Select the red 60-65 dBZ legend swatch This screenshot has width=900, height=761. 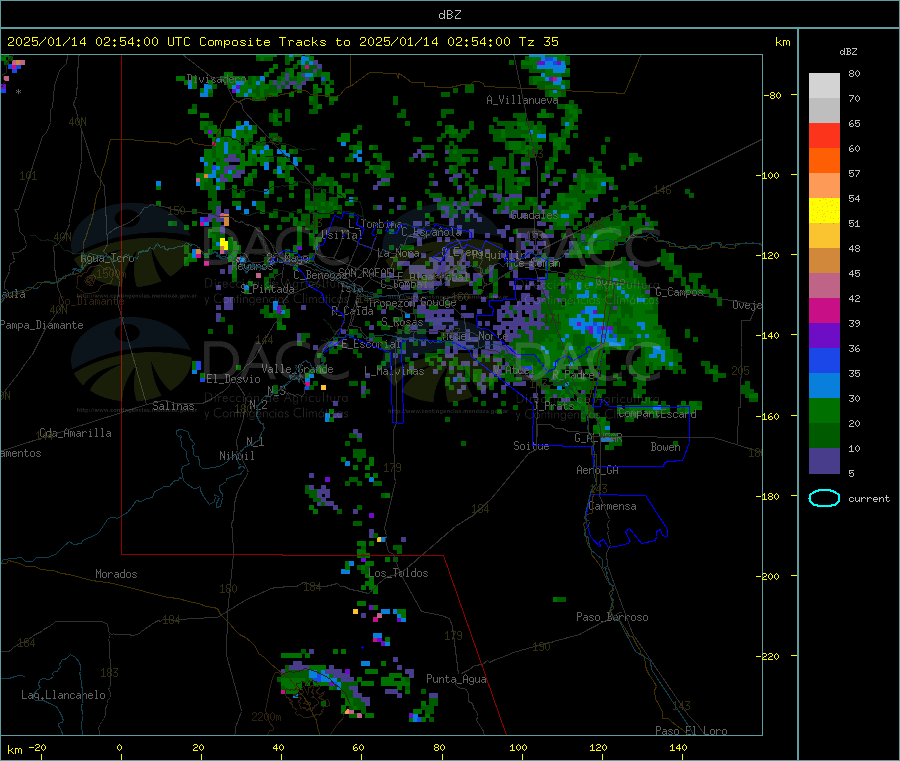[x=824, y=135]
